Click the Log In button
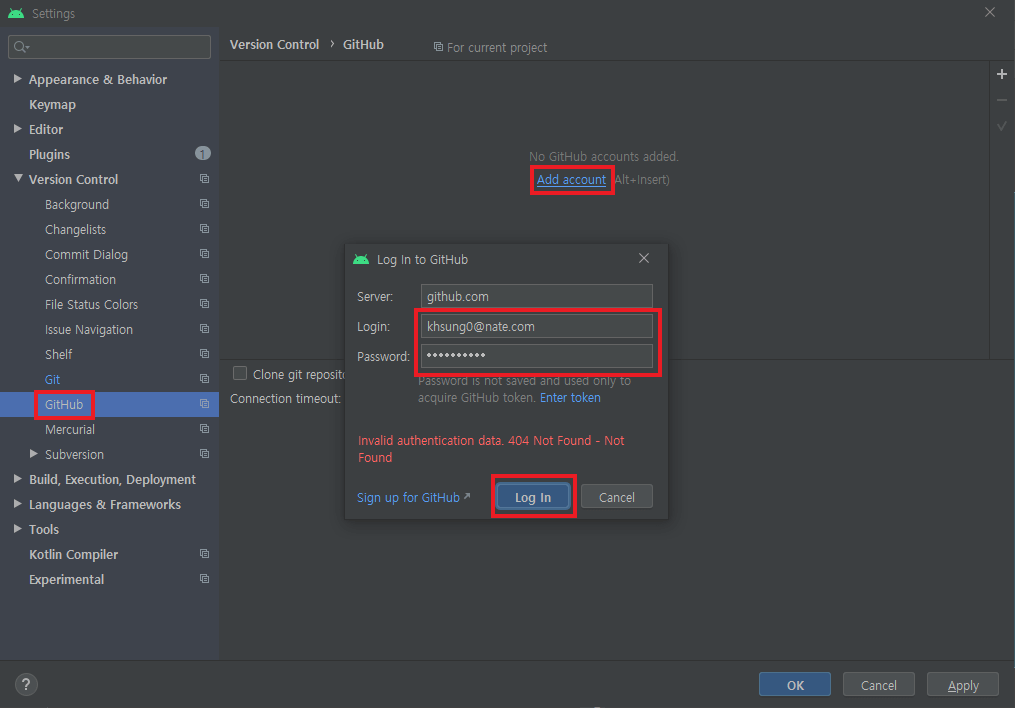Image resolution: width=1015 pixels, height=708 pixels. coord(533,497)
